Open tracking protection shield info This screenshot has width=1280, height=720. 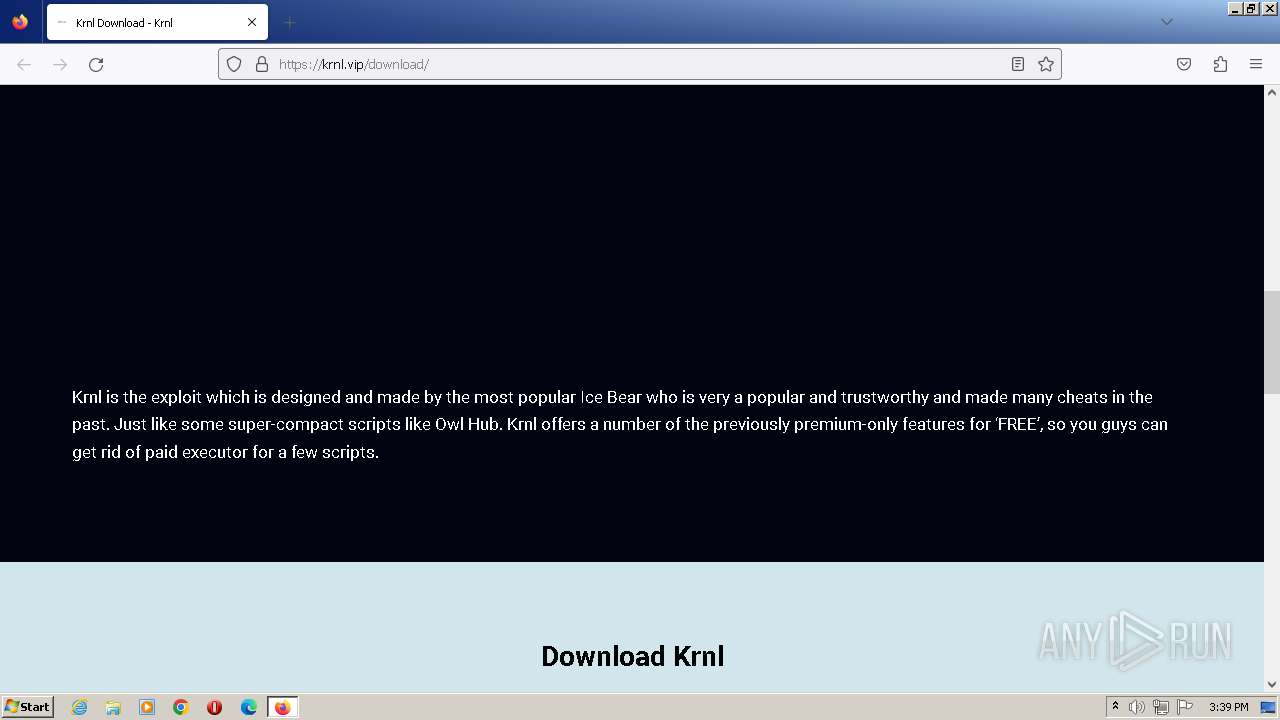[234, 64]
